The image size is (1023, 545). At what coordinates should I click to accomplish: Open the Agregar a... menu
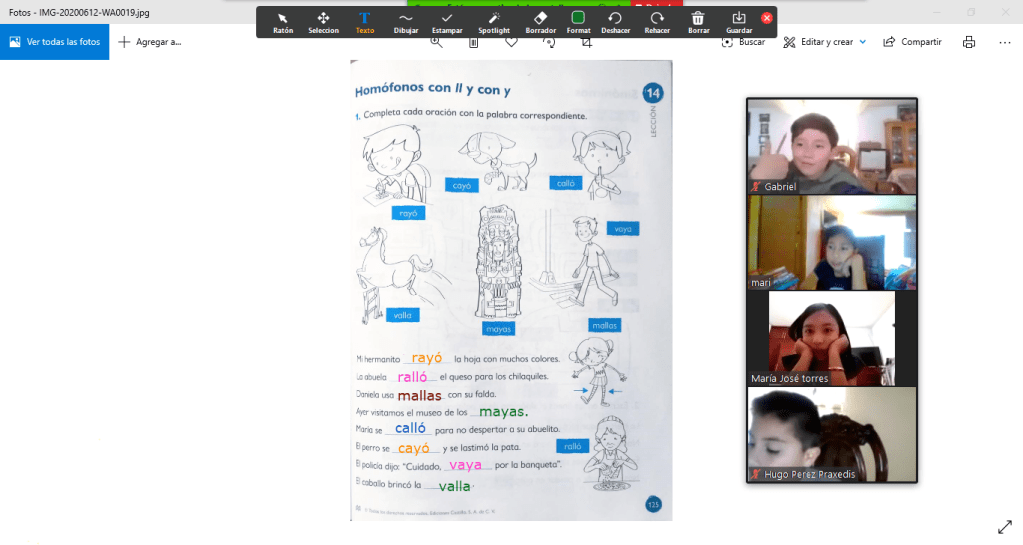150,42
